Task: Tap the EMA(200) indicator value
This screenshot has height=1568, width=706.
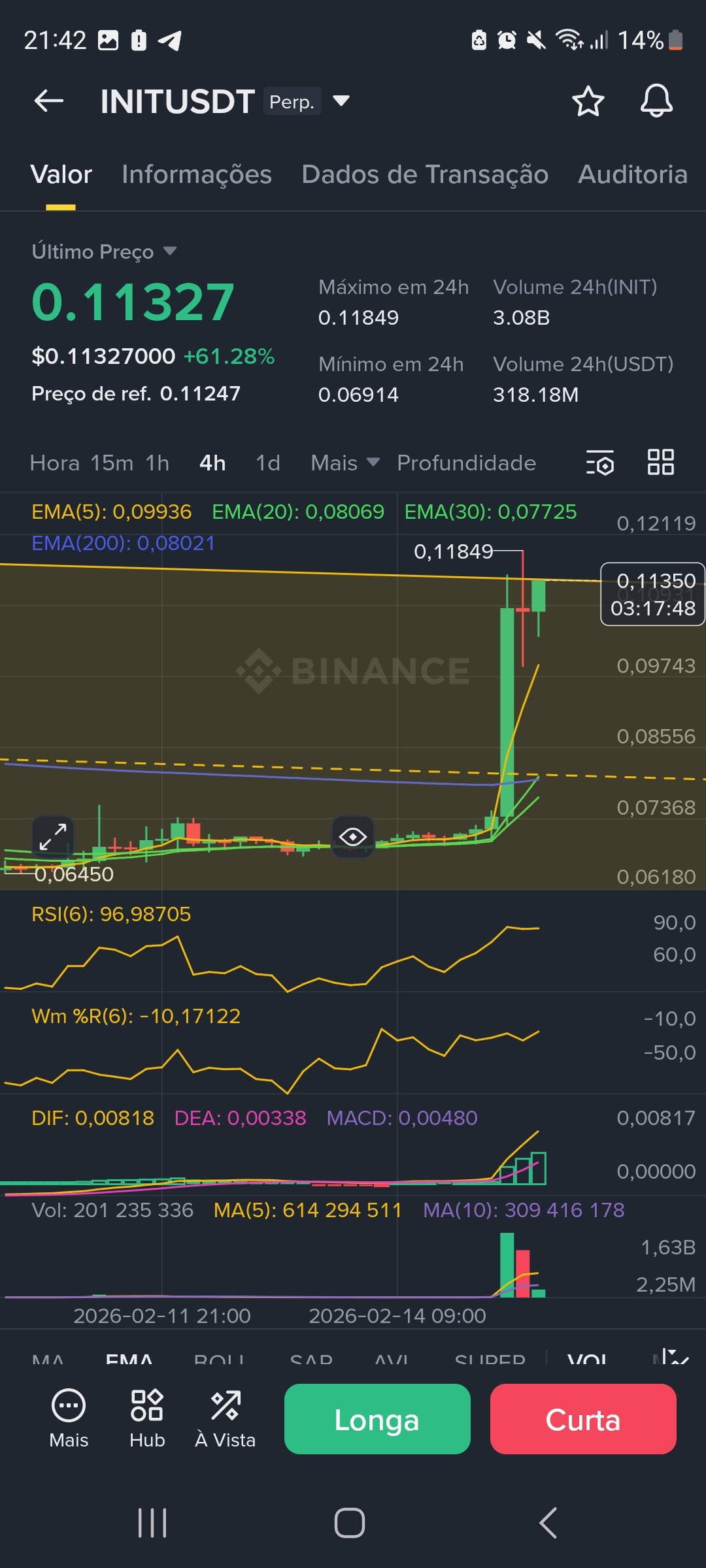Action: [x=124, y=543]
